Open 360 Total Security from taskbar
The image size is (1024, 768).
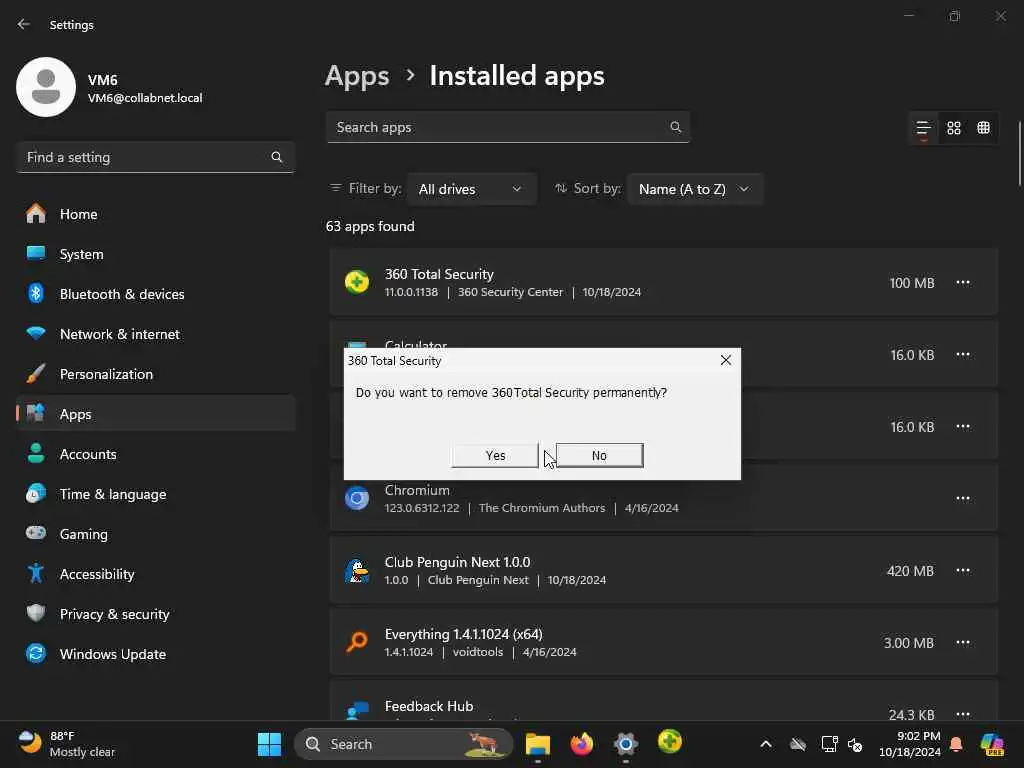(x=669, y=742)
